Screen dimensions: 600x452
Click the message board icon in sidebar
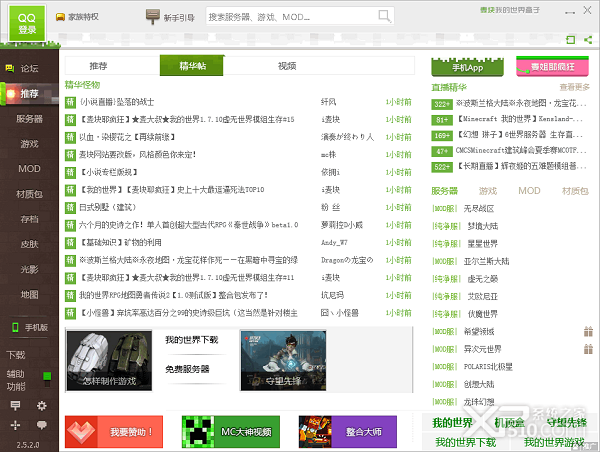pos(15,405)
